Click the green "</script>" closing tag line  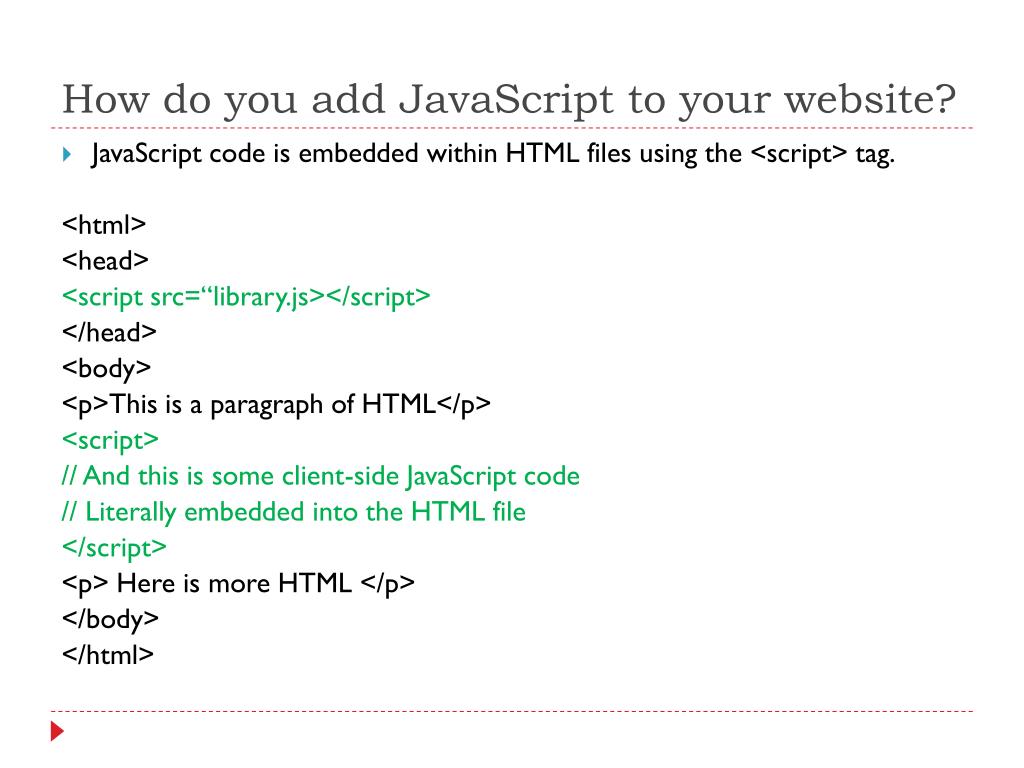coord(114,548)
